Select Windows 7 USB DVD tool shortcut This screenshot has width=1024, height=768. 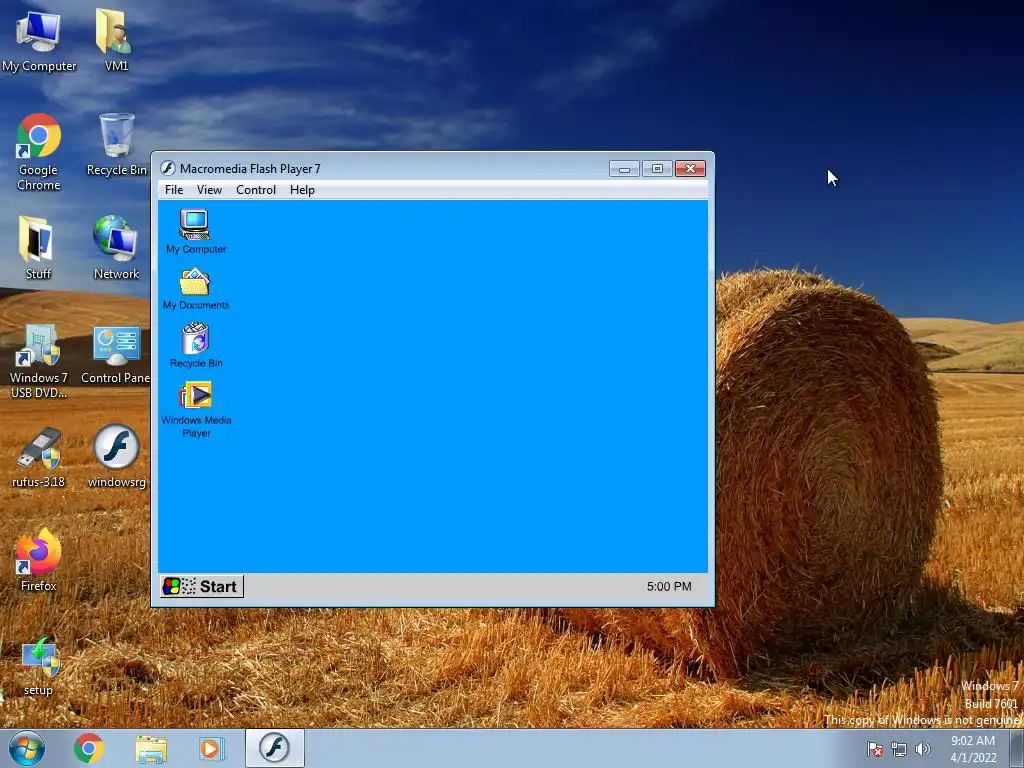click(x=39, y=361)
